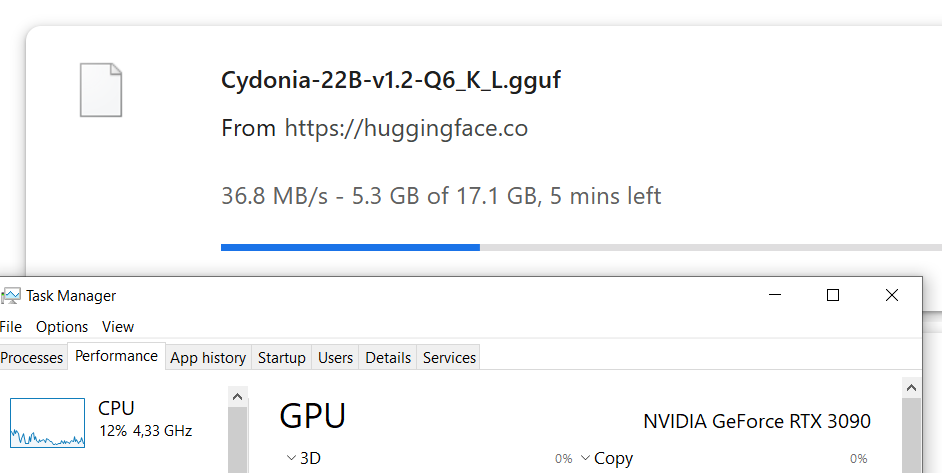
Task: Click the Task Manager title bar icon
Action: point(11,296)
